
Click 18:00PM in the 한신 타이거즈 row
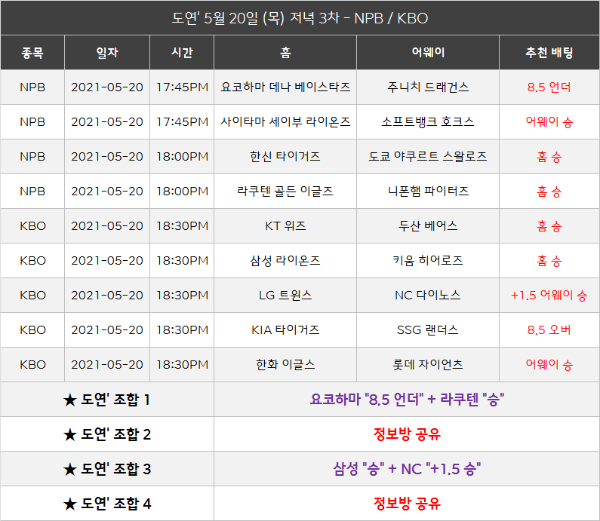coord(182,156)
